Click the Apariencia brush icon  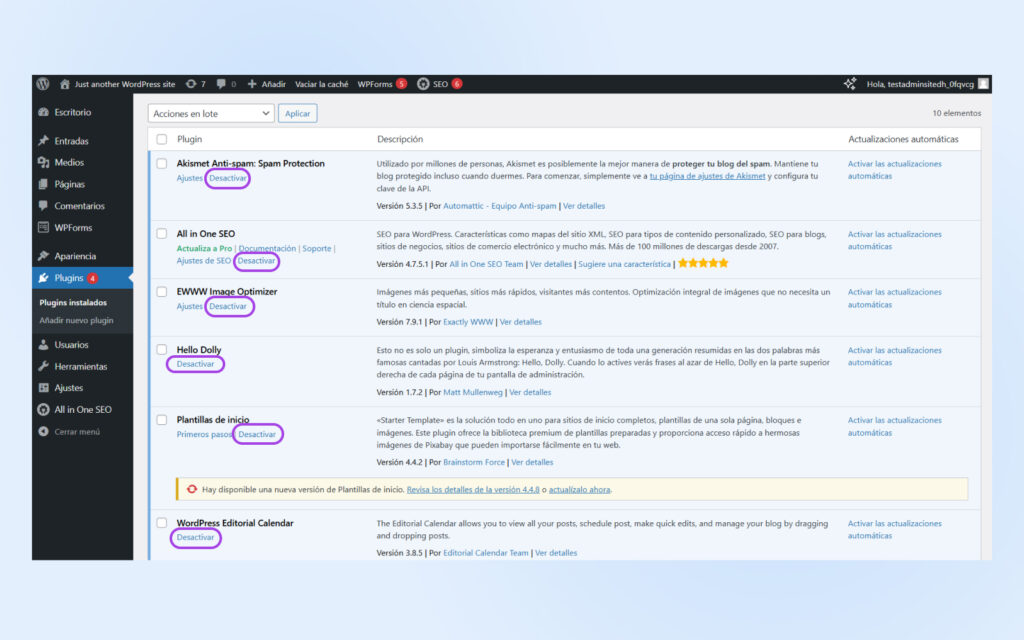click(x=43, y=256)
